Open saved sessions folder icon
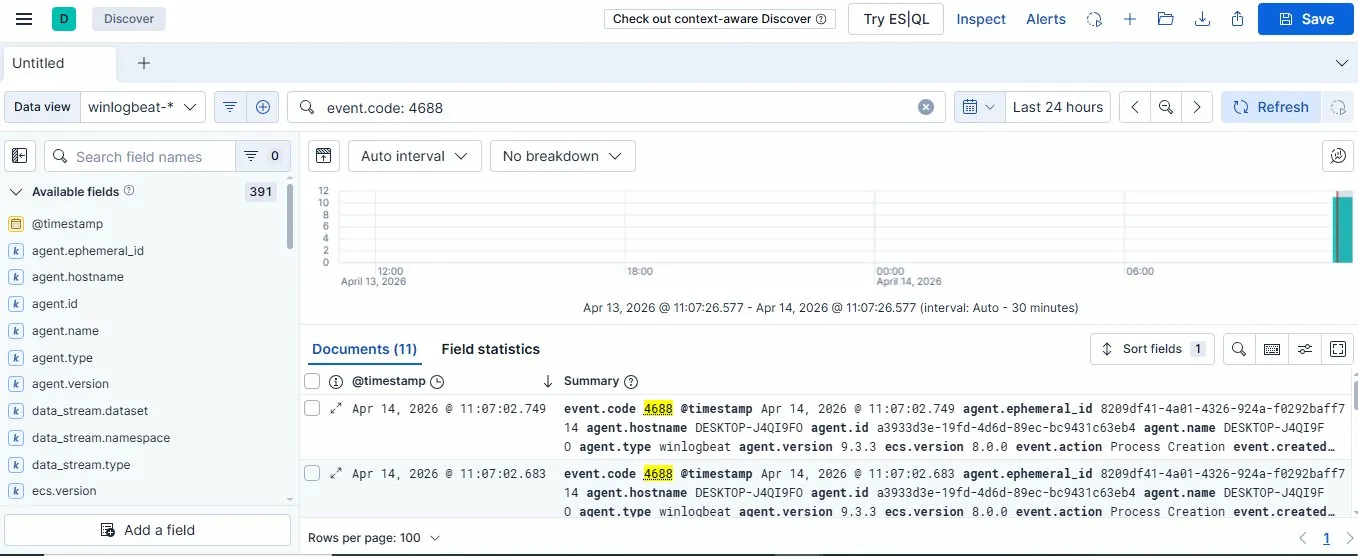The image size is (1358, 556). pos(1165,19)
